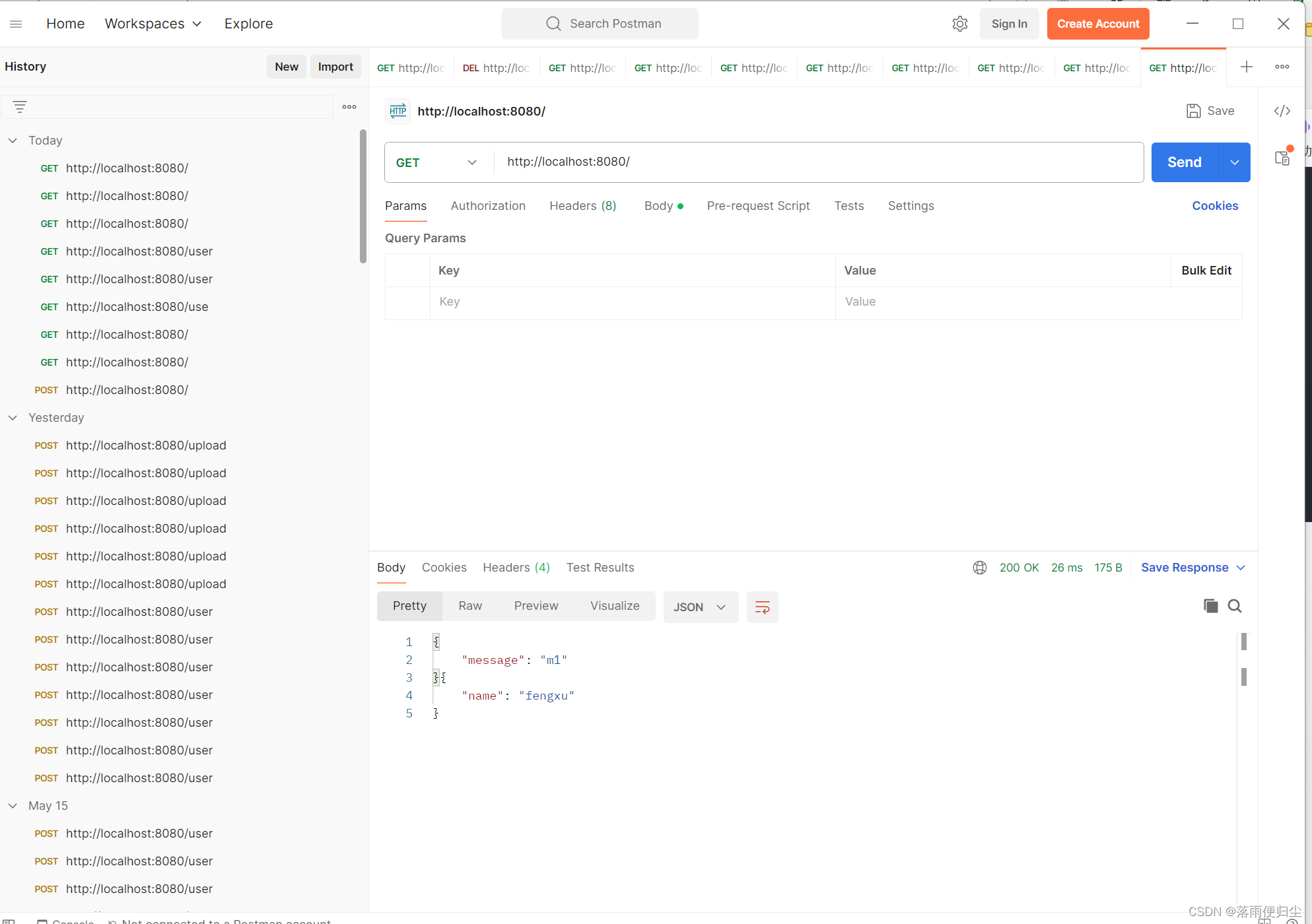This screenshot has height=924, width=1312.
Task: Select the Pretty response view
Action: 409,606
